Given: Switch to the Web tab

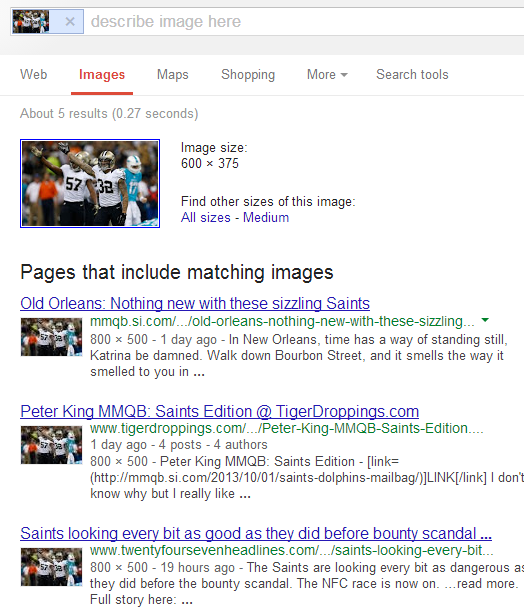Looking at the screenshot, I should (x=34, y=74).
